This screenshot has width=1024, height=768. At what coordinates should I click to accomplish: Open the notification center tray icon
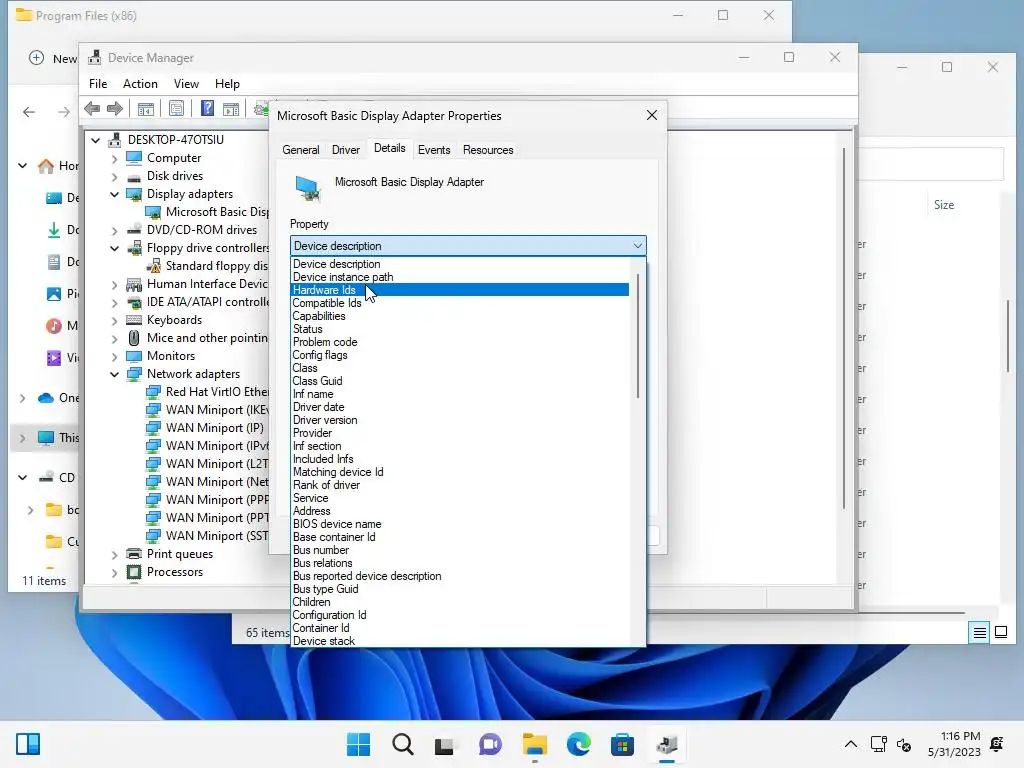point(997,744)
